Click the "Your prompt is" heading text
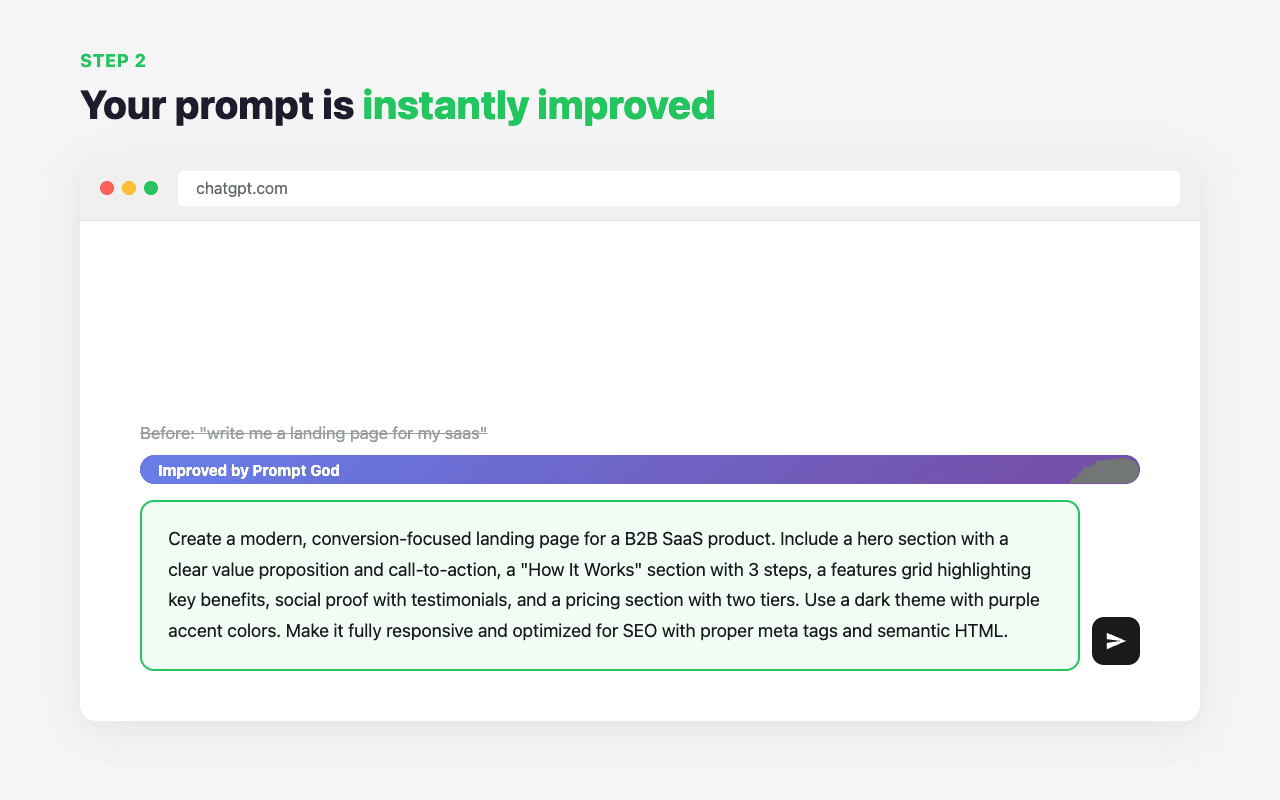 pos(217,105)
